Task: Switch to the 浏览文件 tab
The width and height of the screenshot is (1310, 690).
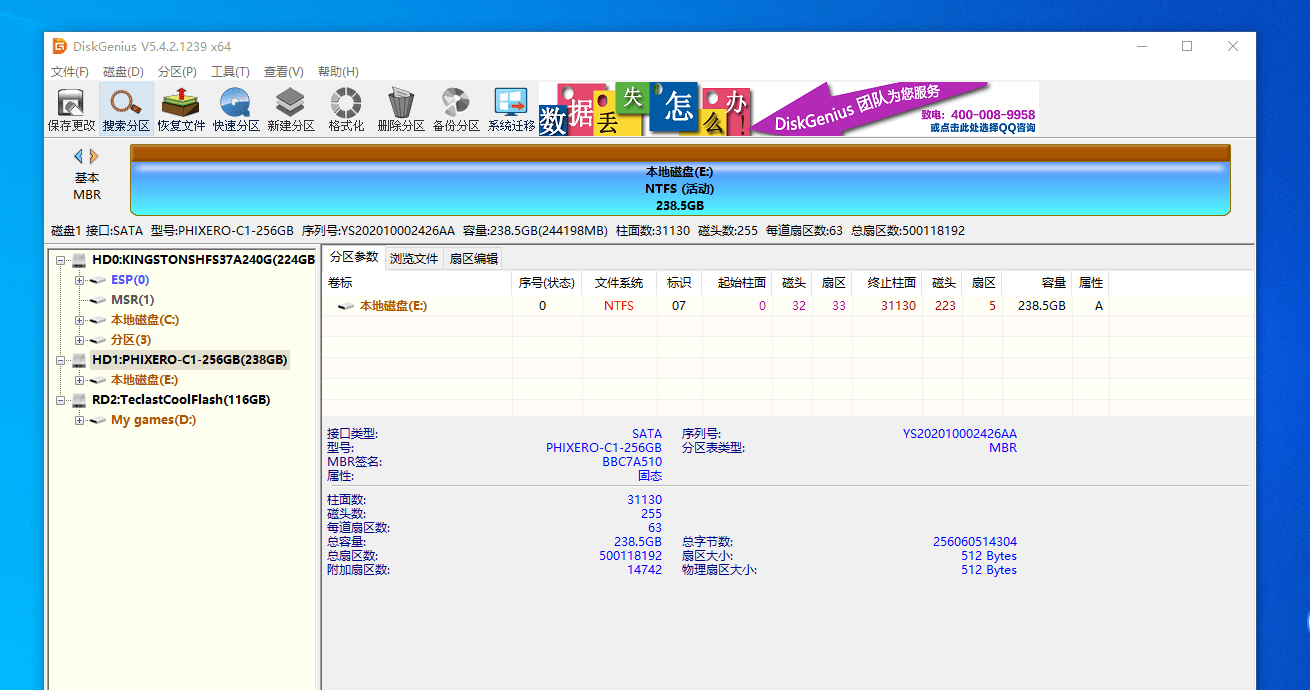Action: click(414, 258)
